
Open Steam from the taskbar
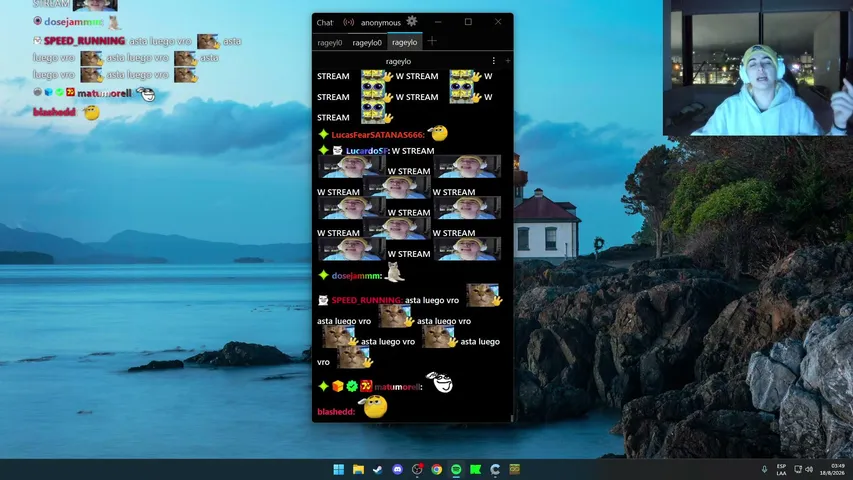coord(378,469)
